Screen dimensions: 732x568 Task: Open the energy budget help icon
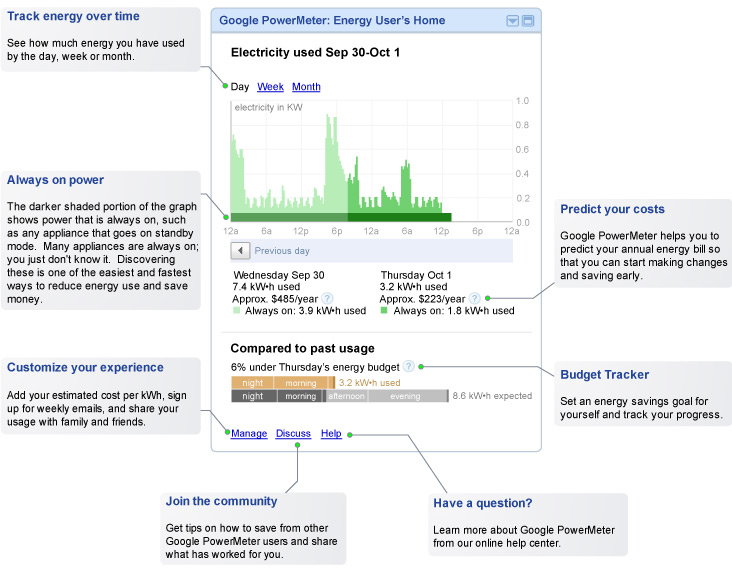point(408,366)
